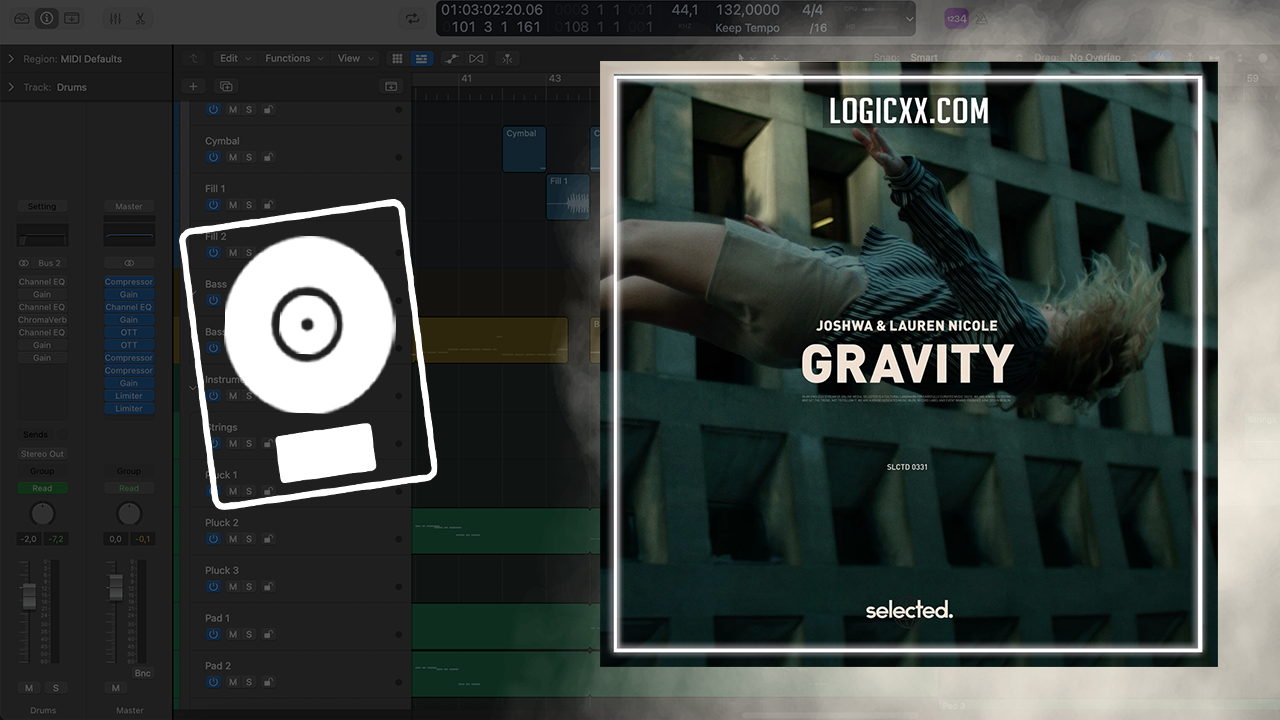Screen dimensions: 1280x720
Task: Click the Bnc bounce button
Action: point(142,674)
